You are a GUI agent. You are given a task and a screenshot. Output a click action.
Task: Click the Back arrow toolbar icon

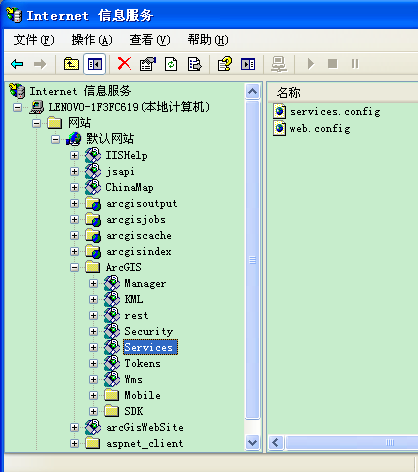(17, 64)
